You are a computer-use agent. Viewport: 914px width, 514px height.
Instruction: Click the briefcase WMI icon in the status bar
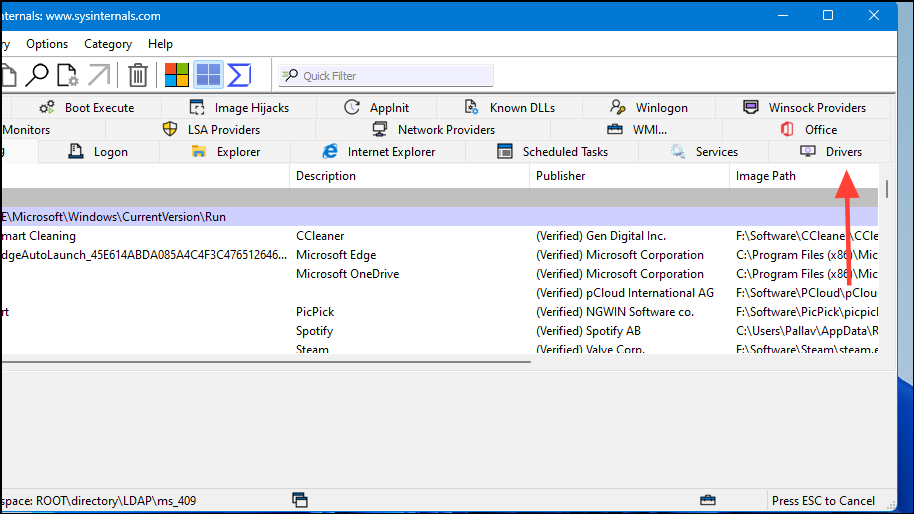coord(708,500)
